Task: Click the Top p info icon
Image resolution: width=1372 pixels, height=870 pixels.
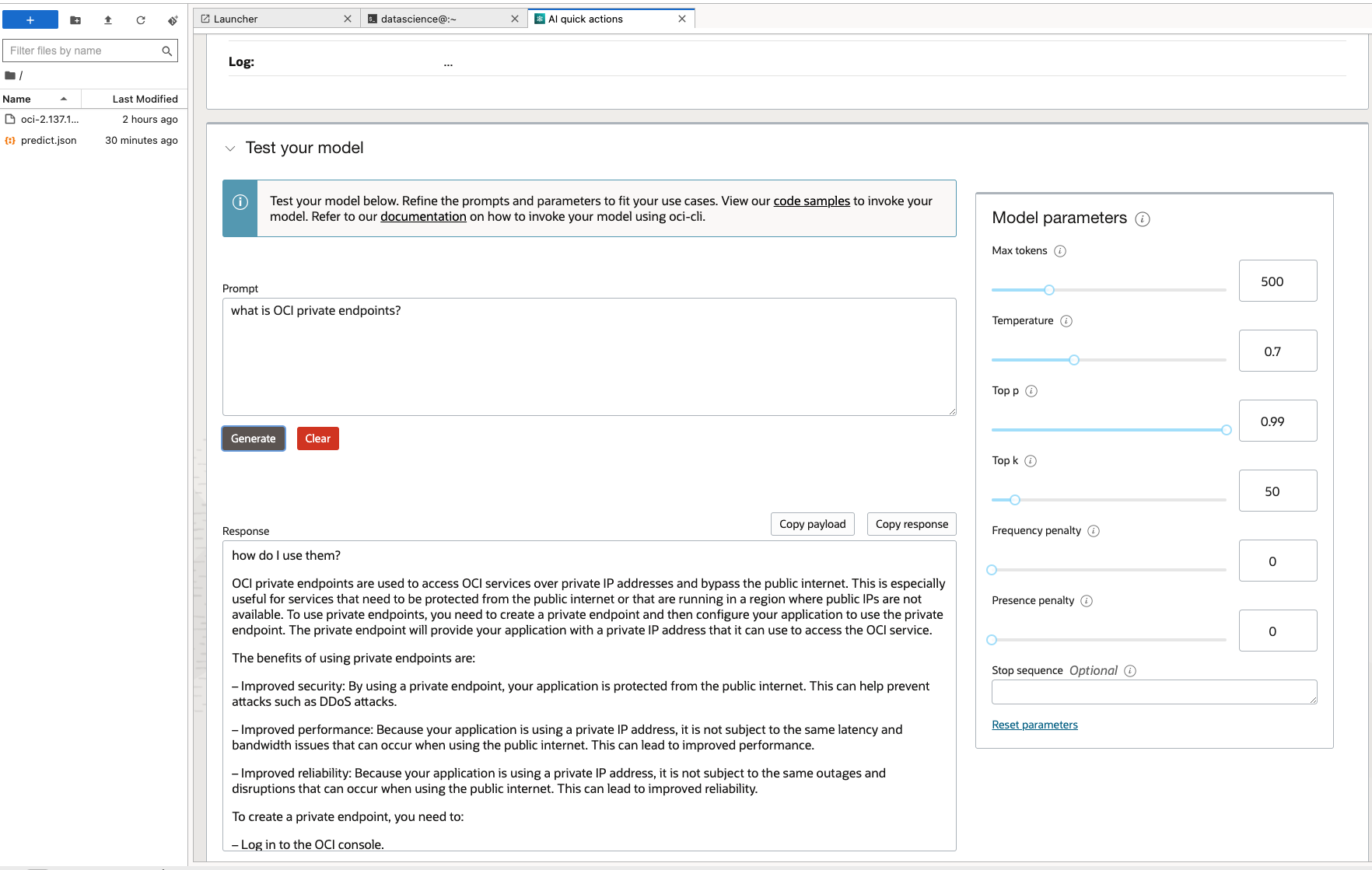Action: 1031,391
